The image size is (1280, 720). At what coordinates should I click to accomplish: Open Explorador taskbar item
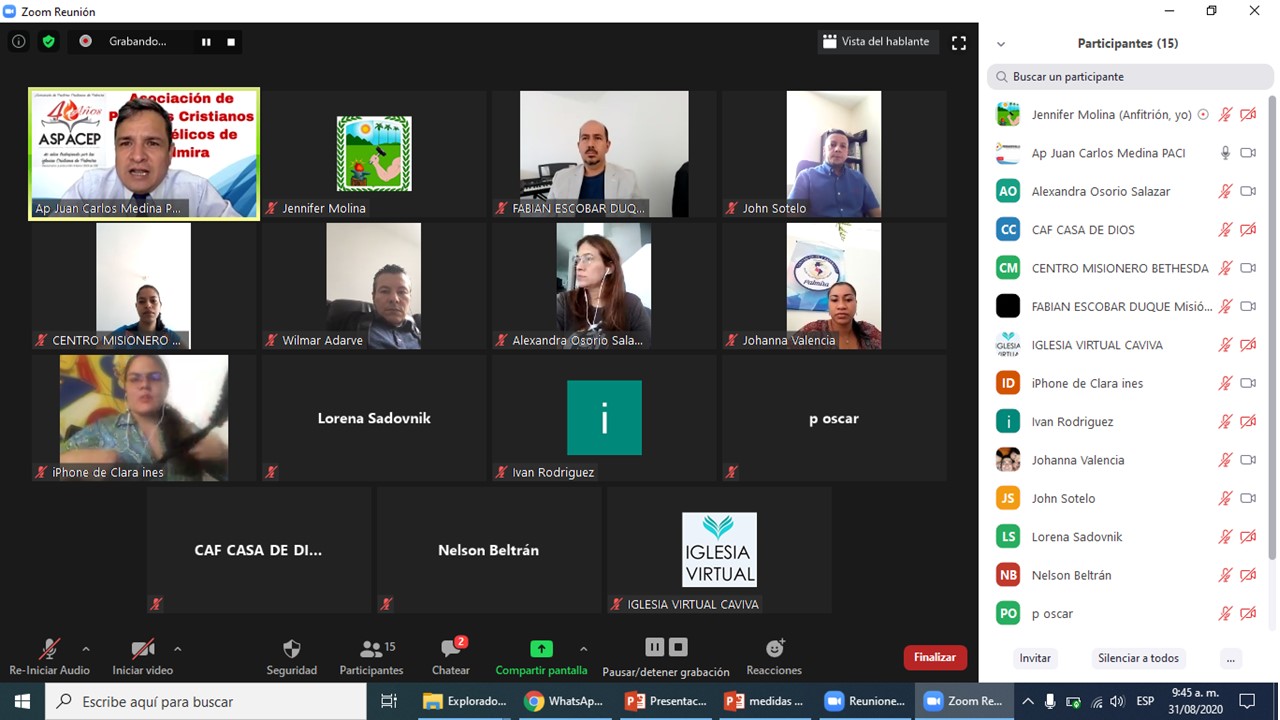465,701
